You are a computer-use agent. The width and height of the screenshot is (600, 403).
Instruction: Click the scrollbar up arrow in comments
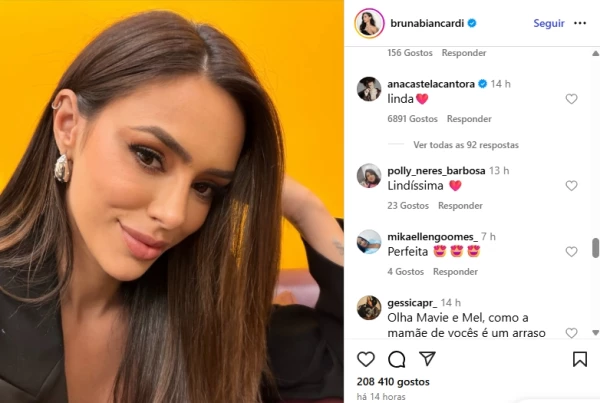tap(595, 54)
